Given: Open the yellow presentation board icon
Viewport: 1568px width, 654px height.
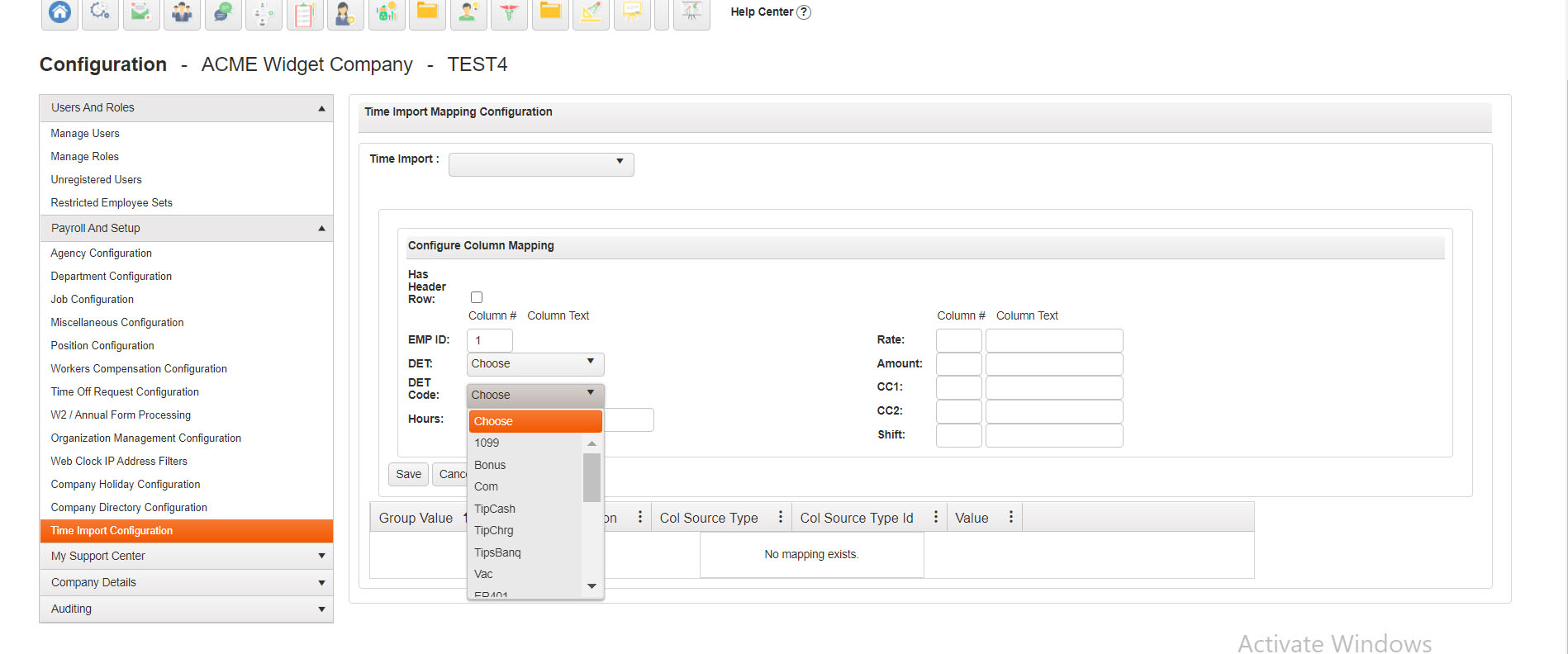Looking at the screenshot, I should click(x=632, y=12).
